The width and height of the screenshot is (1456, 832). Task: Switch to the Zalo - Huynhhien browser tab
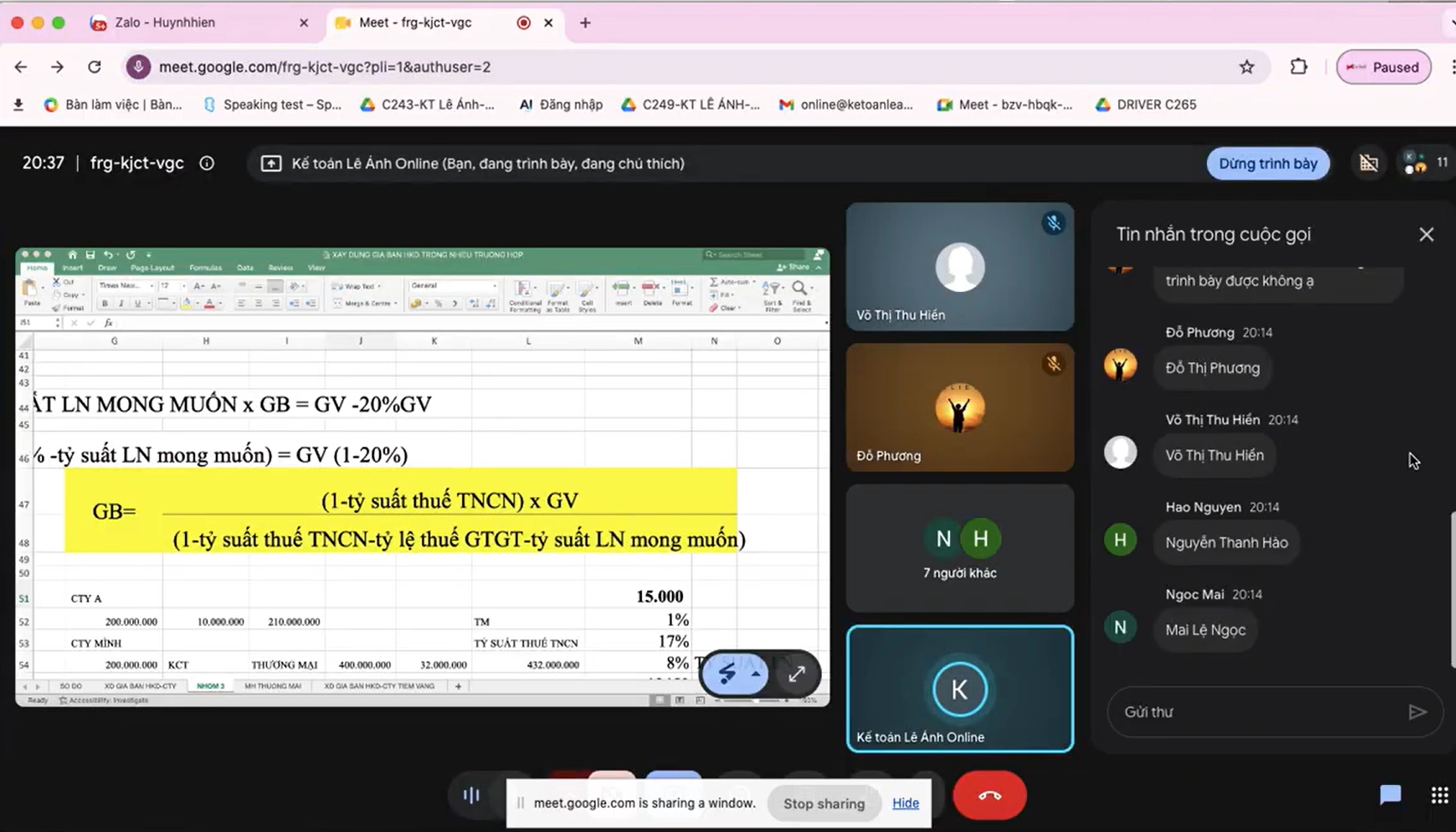click(199, 23)
